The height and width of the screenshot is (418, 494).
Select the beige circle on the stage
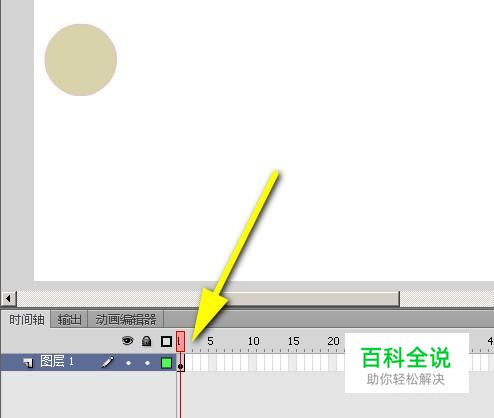click(x=81, y=60)
